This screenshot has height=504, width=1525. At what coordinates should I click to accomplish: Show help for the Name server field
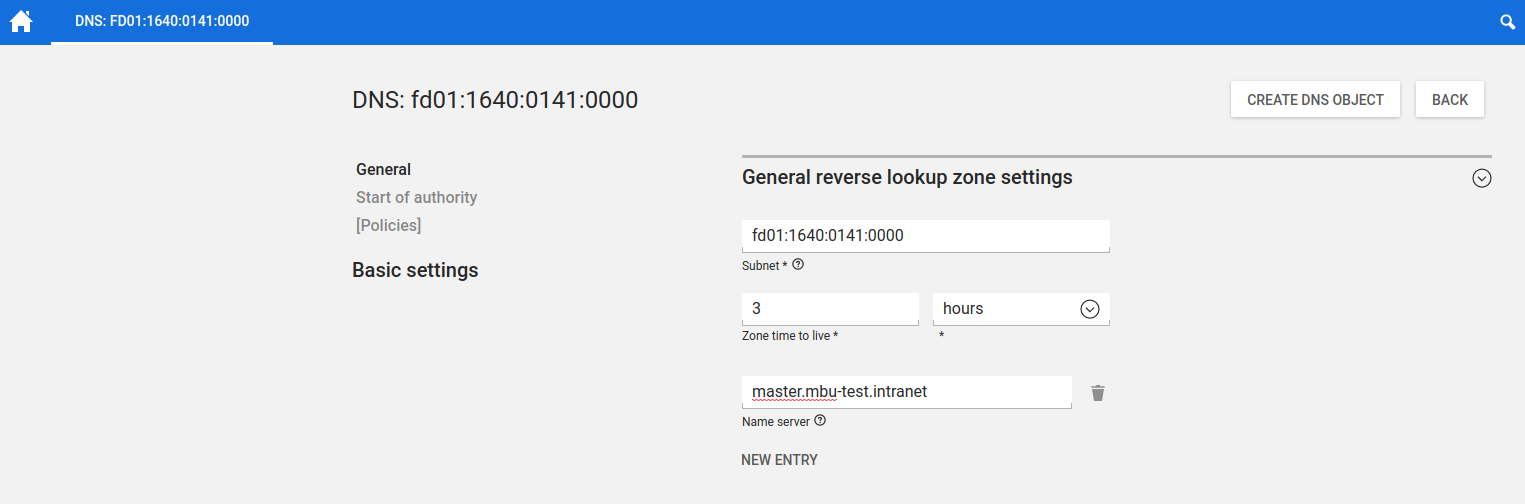click(x=820, y=421)
